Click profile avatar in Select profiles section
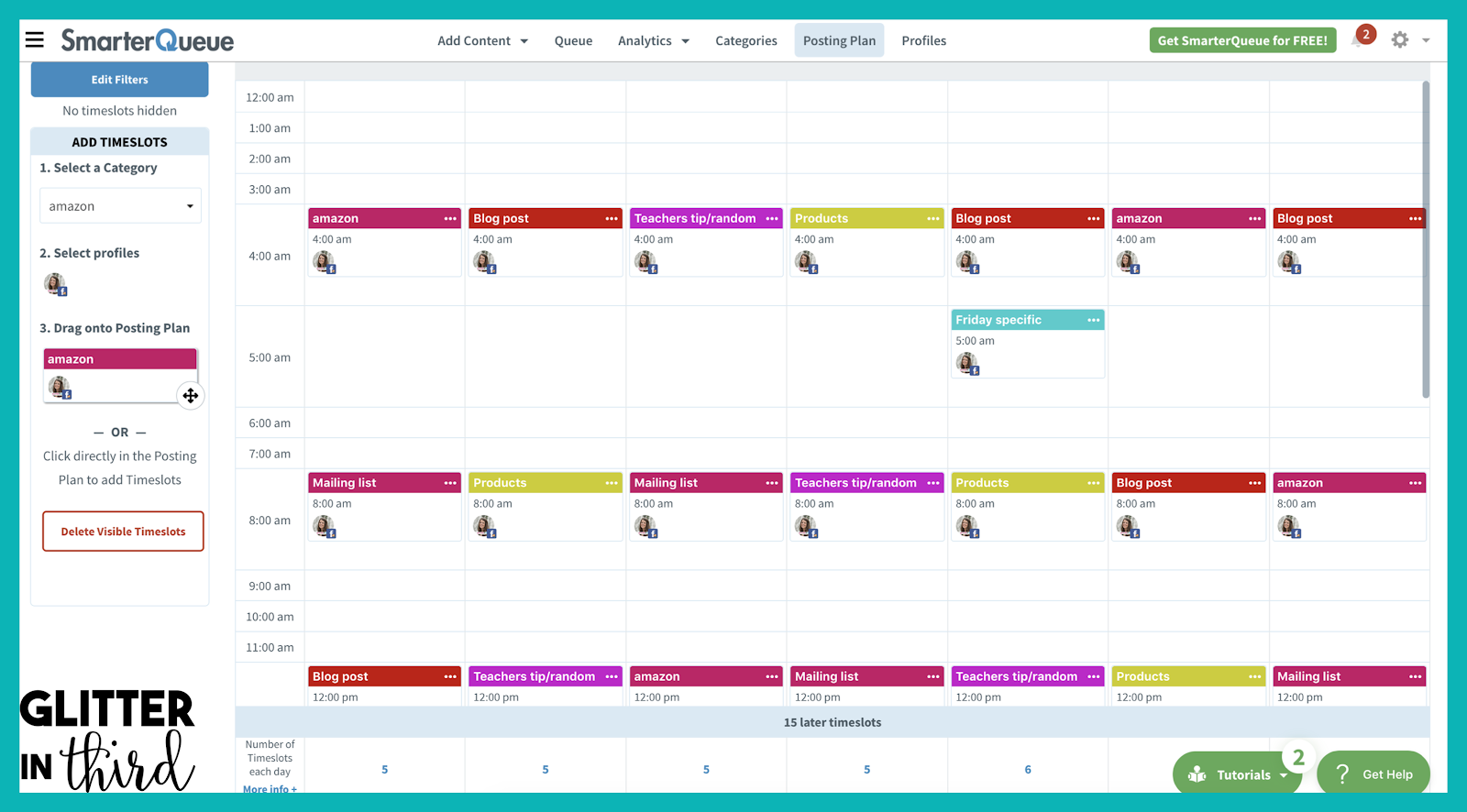 55,284
